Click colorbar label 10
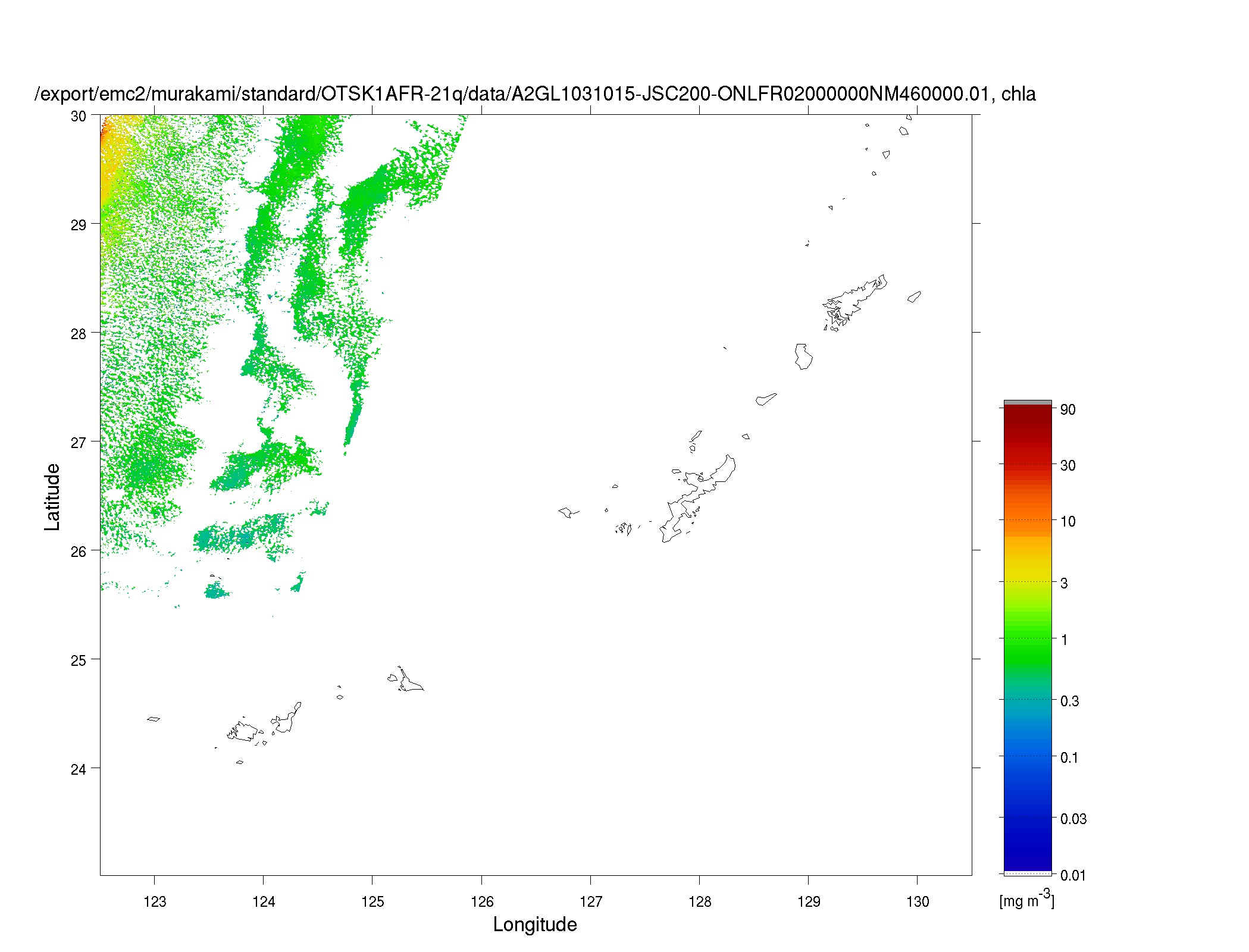1249x952 pixels. 1068,521
